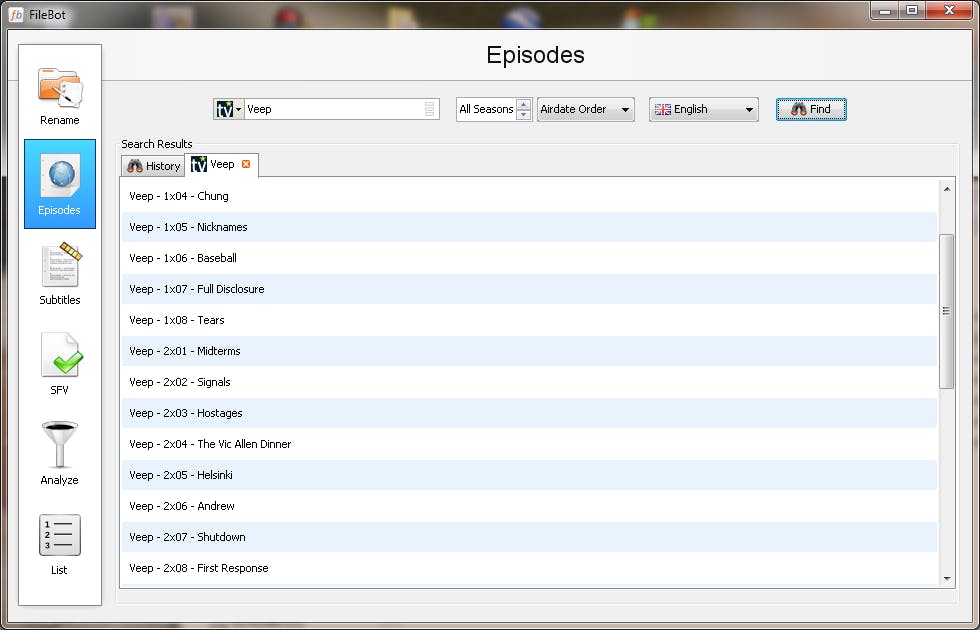The image size is (980, 630).
Task: Click the results scrollbar up arrow
Action: pyautogui.click(x=947, y=189)
